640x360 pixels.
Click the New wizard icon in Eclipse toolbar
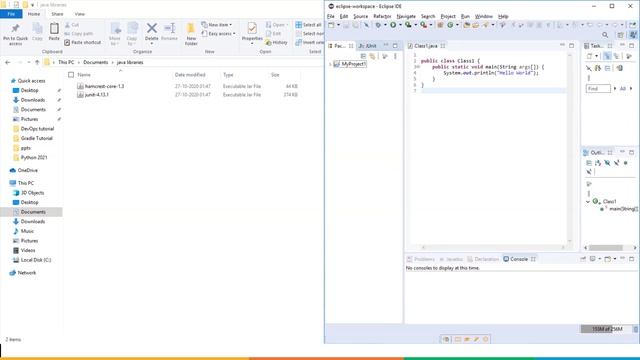tap(331, 25)
